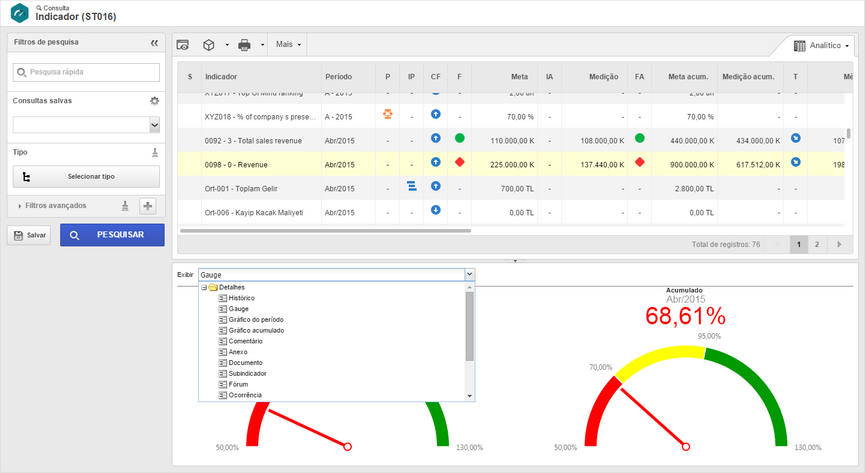The width and height of the screenshot is (865, 473).
Task: Click the Salvar button
Action: click(29, 235)
